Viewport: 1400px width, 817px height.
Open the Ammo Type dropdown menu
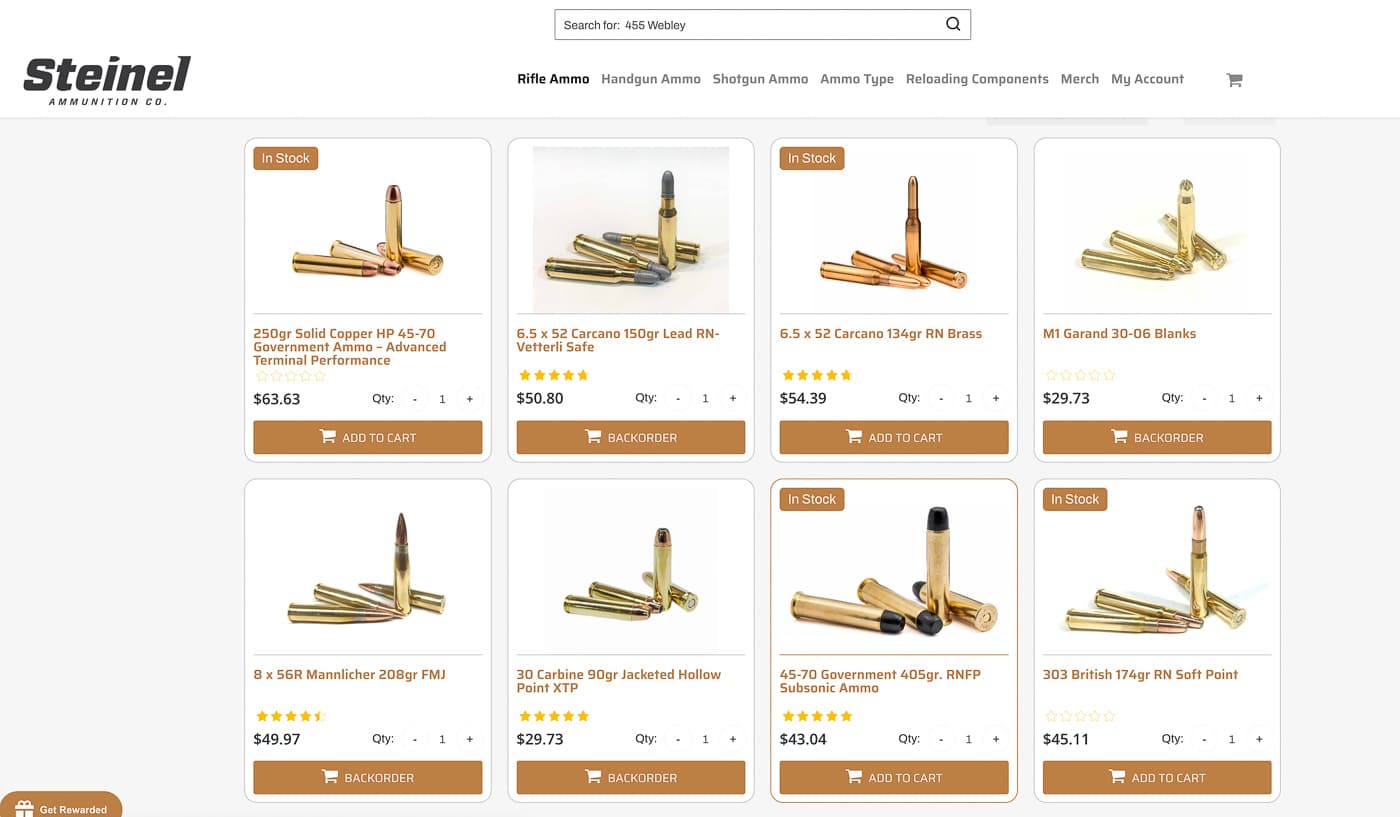tap(856, 79)
